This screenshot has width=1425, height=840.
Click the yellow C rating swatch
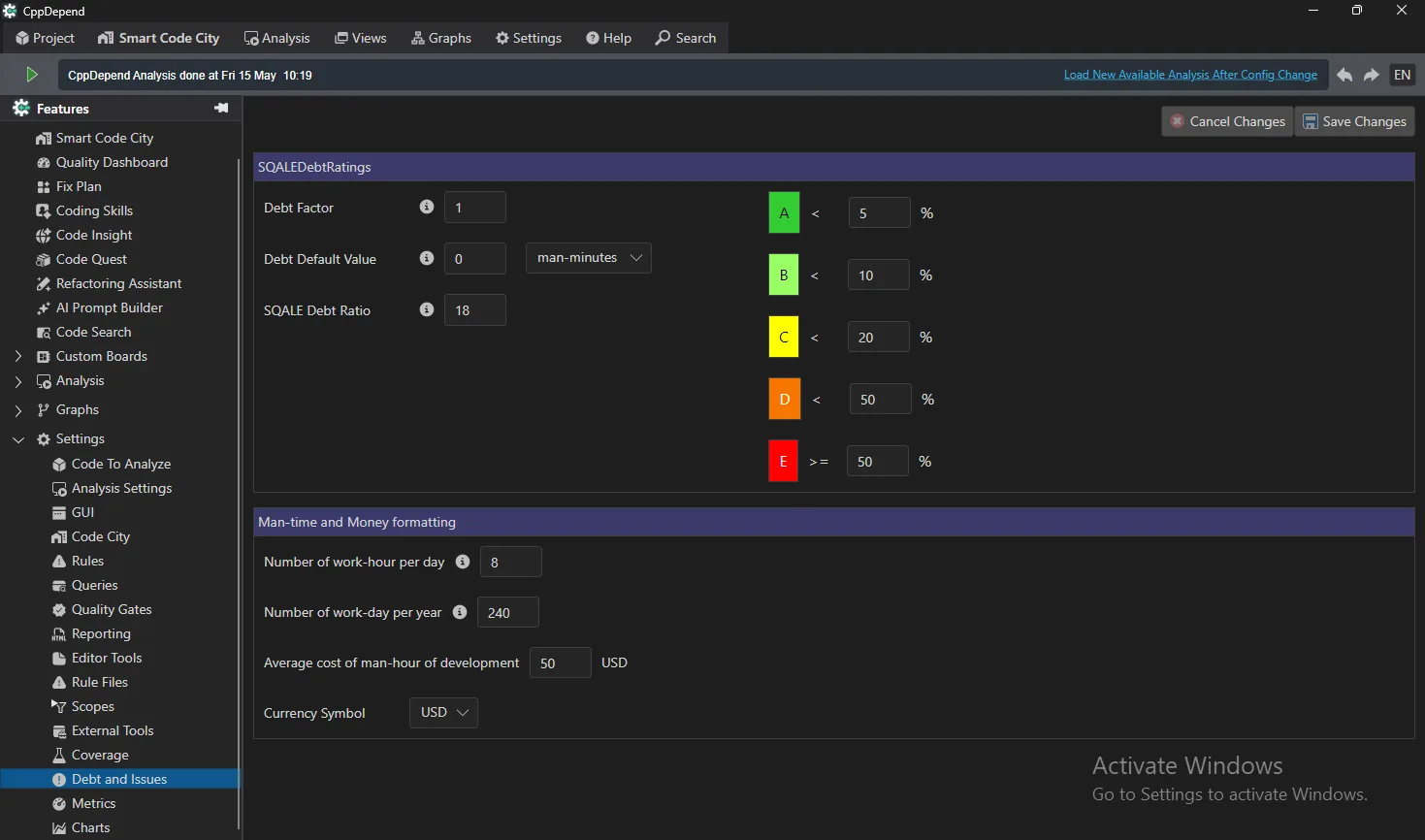784,338
